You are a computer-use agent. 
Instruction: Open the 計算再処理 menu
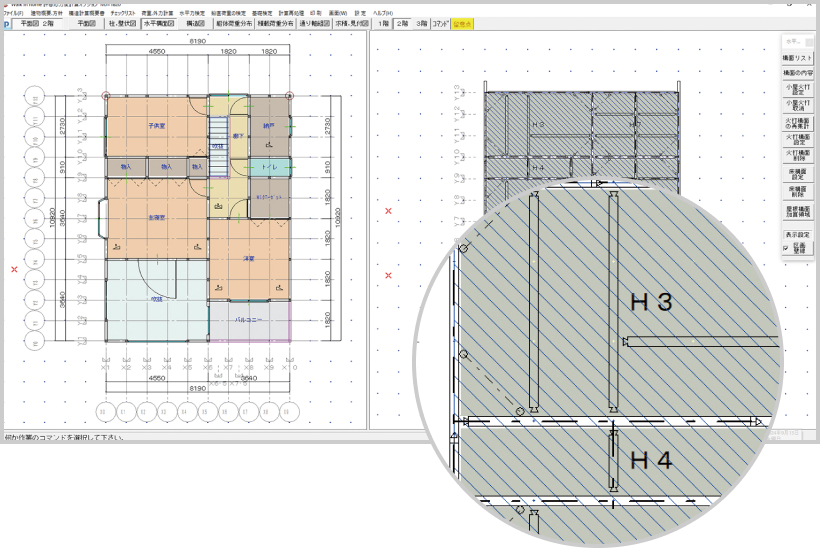click(x=291, y=13)
